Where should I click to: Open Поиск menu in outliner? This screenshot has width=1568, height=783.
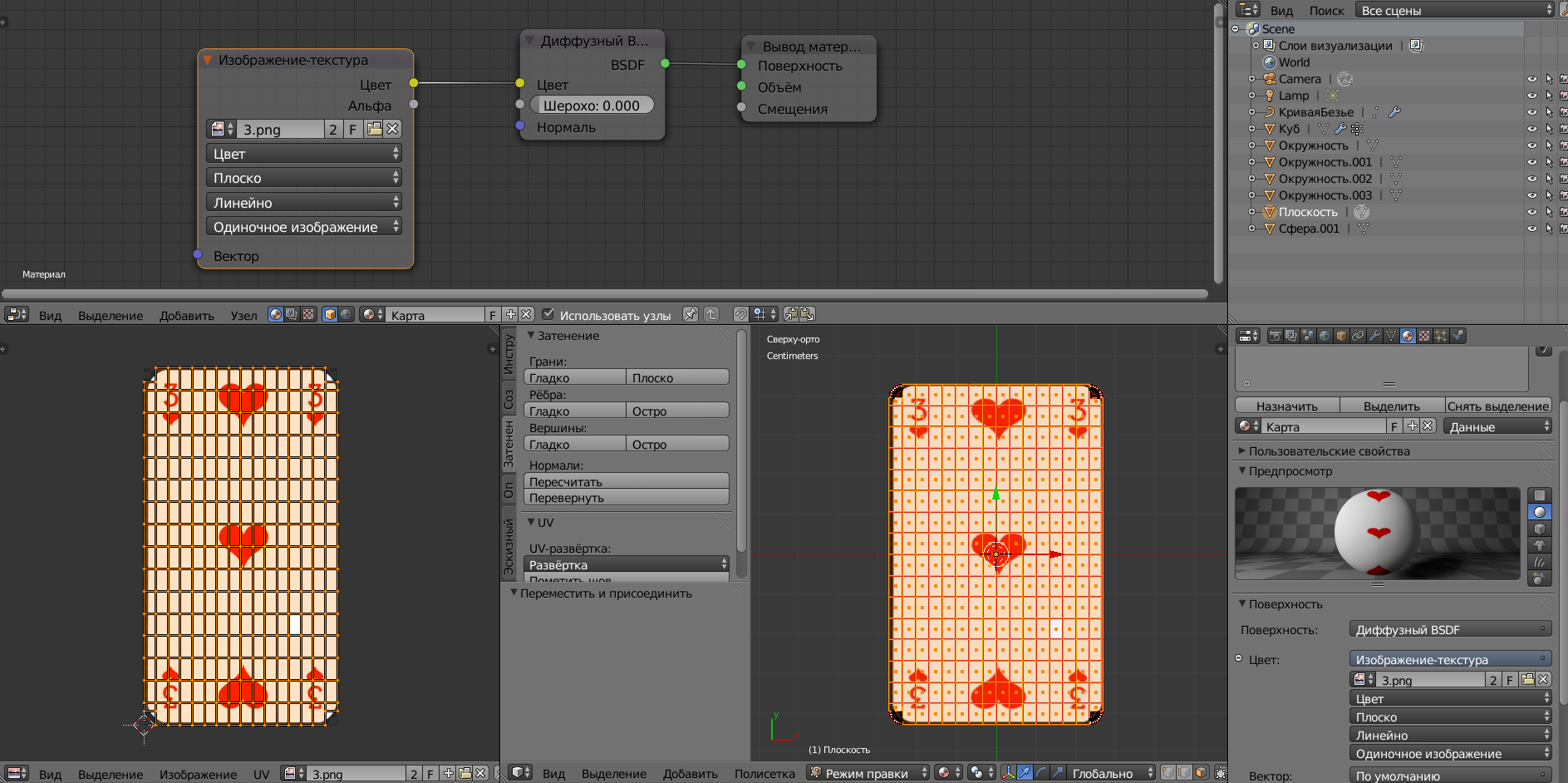coord(1326,10)
